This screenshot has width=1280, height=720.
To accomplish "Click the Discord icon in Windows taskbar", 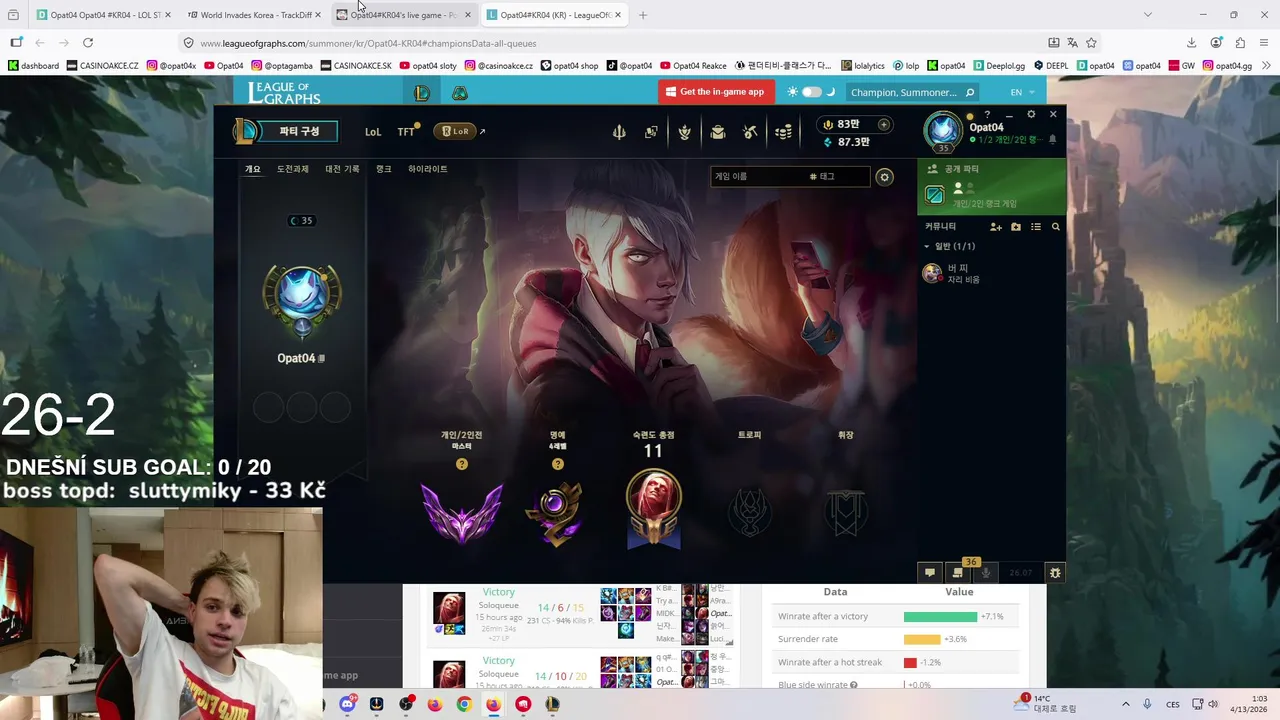I will coord(347,704).
